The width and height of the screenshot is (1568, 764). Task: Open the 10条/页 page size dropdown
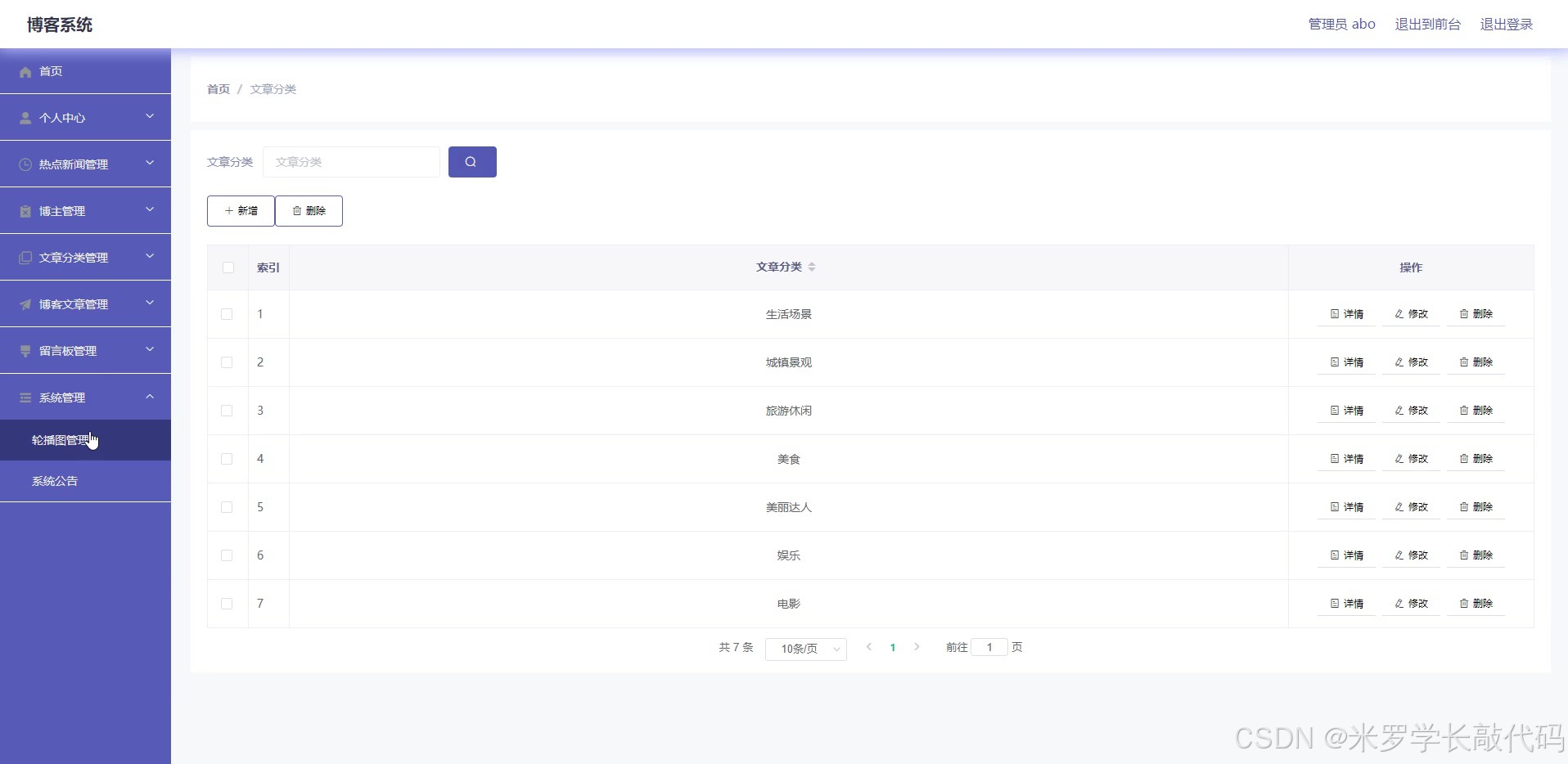click(x=806, y=649)
